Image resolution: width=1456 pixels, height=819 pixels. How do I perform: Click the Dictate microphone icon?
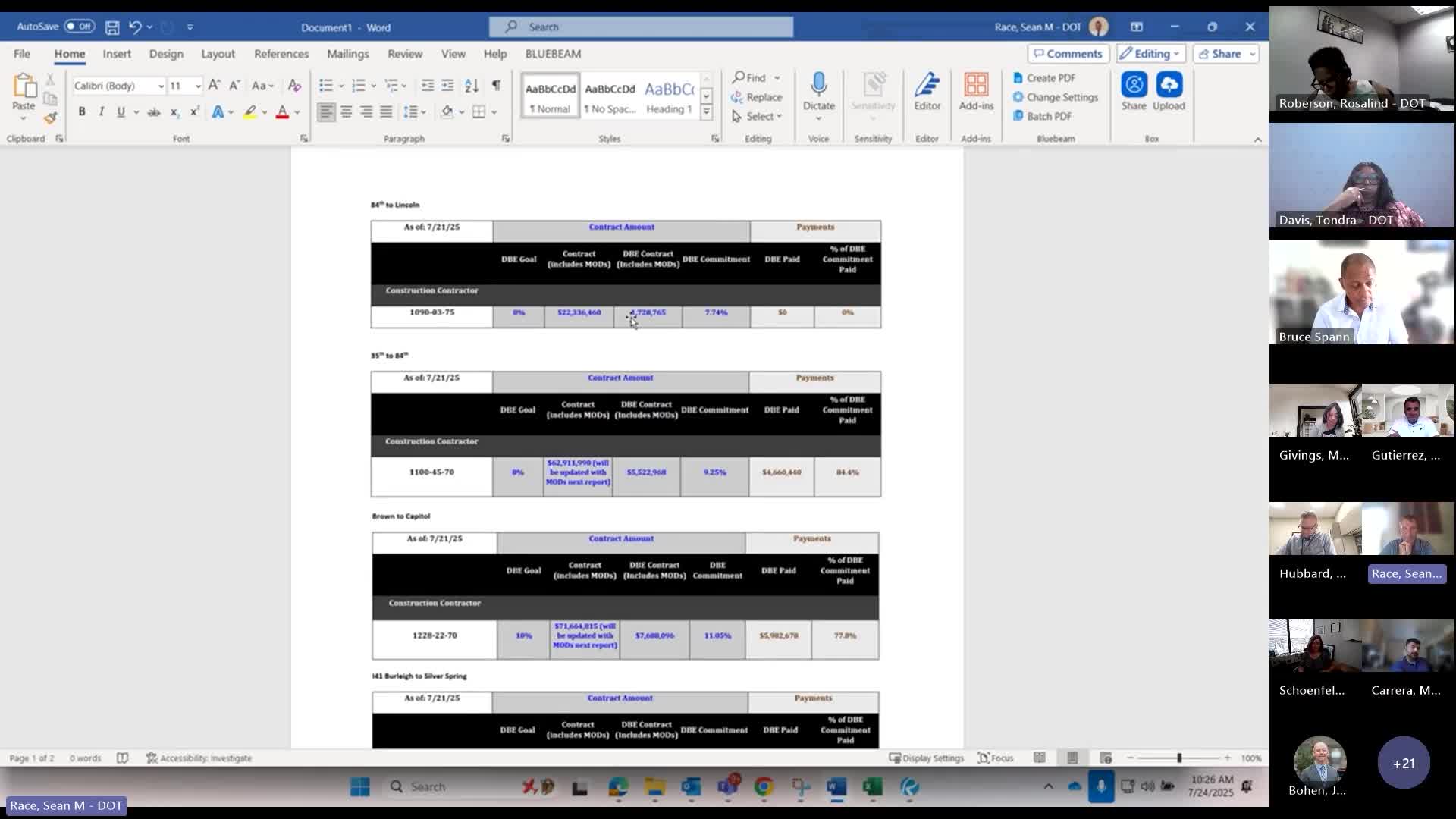point(818,84)
